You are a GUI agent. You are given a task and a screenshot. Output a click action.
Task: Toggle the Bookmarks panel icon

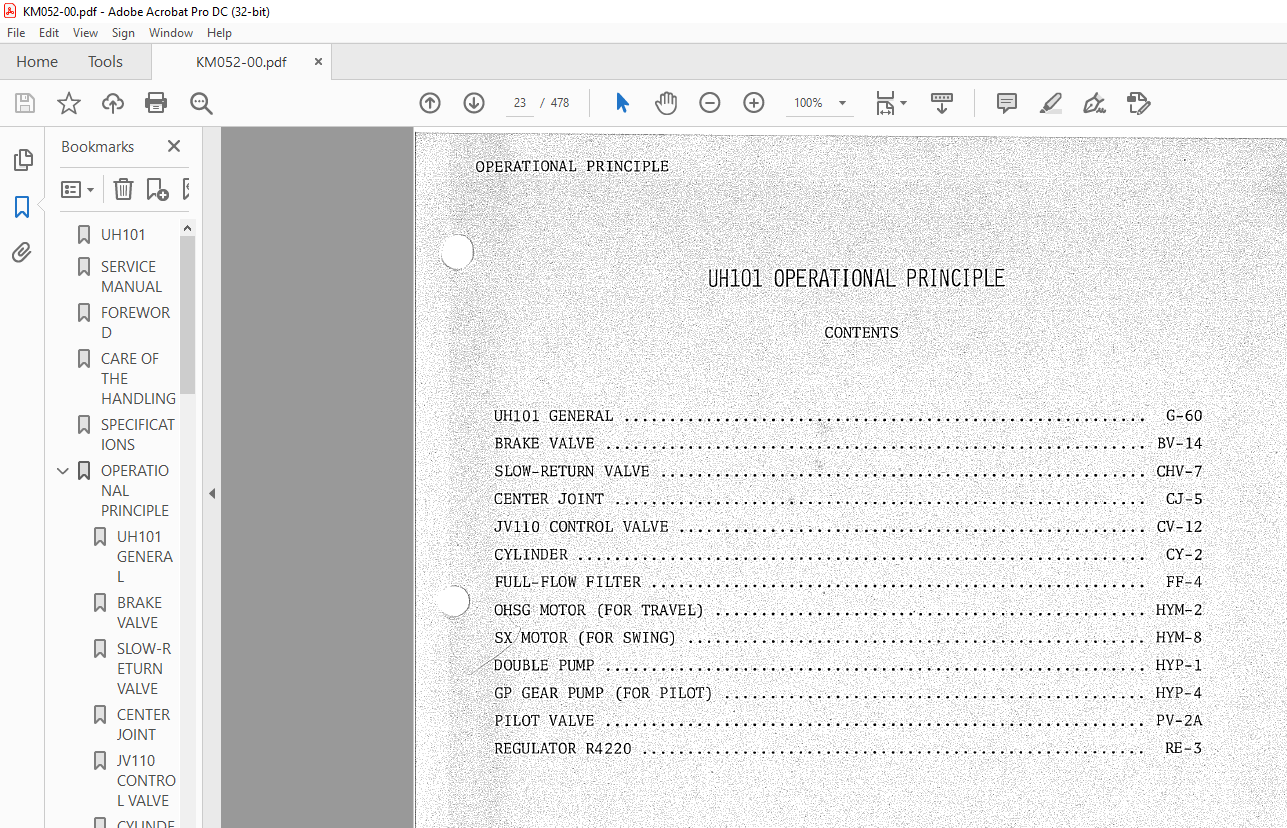22,207
